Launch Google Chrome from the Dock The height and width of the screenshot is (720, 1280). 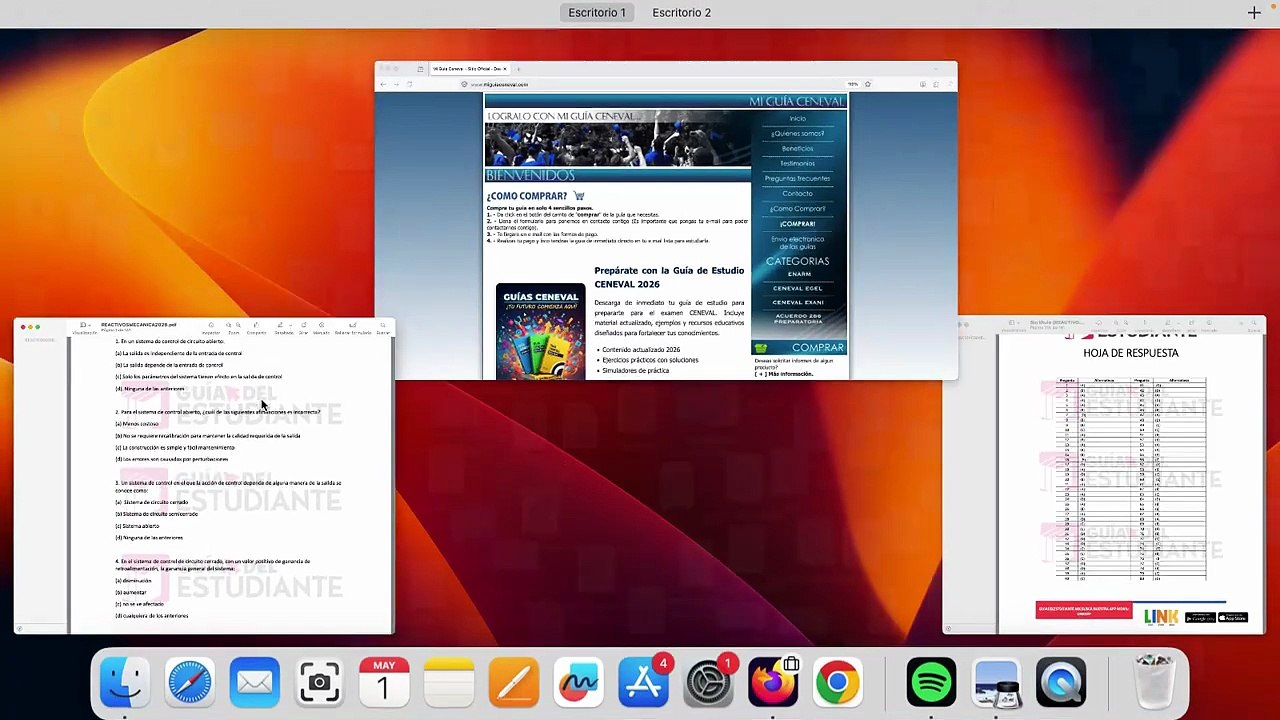click(838, 683)
